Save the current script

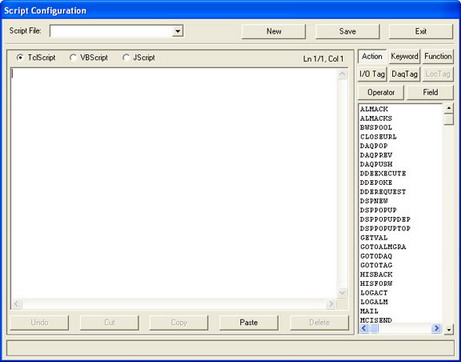(347, 31)
